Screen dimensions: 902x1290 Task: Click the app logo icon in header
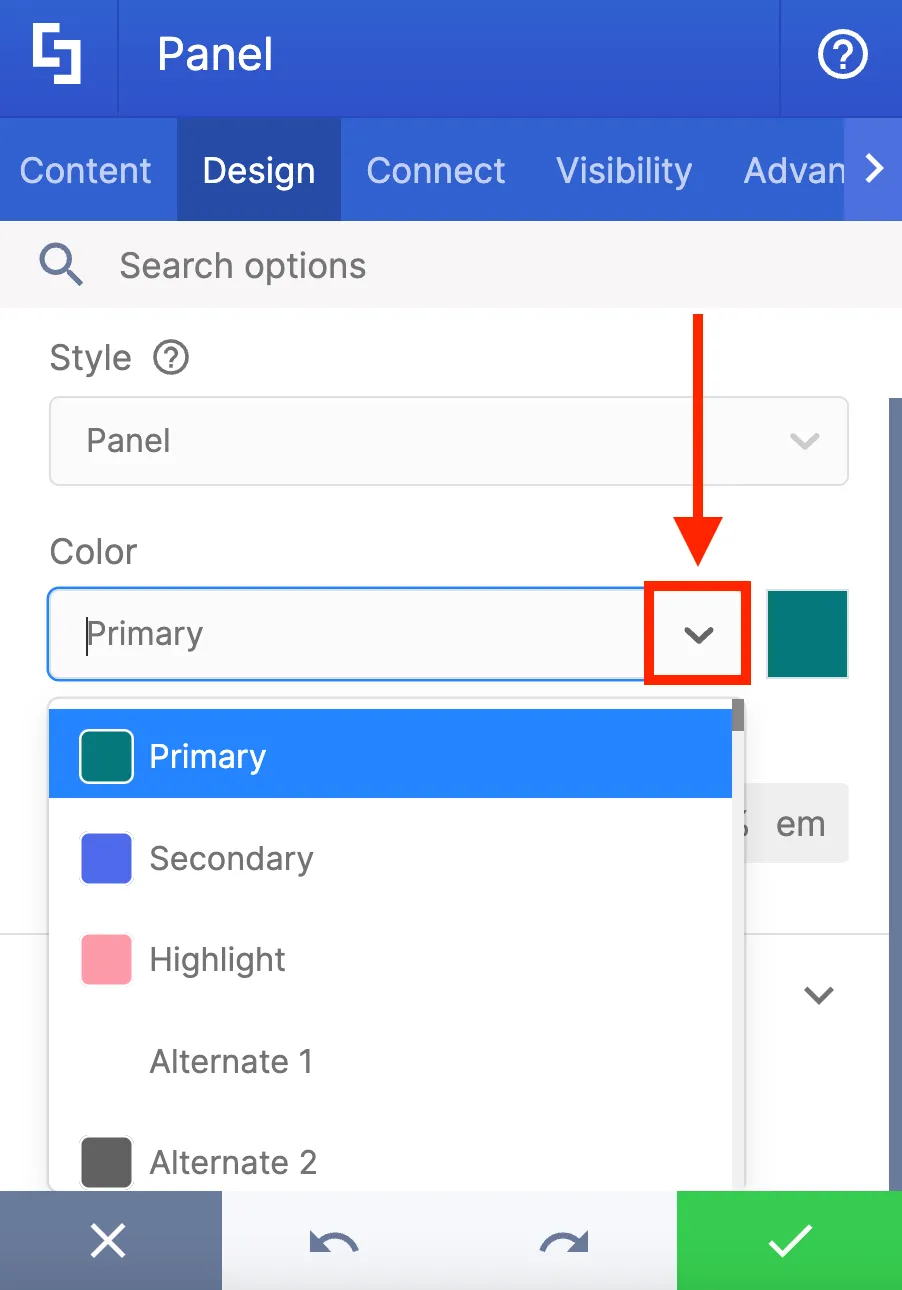tap(57, 55)
